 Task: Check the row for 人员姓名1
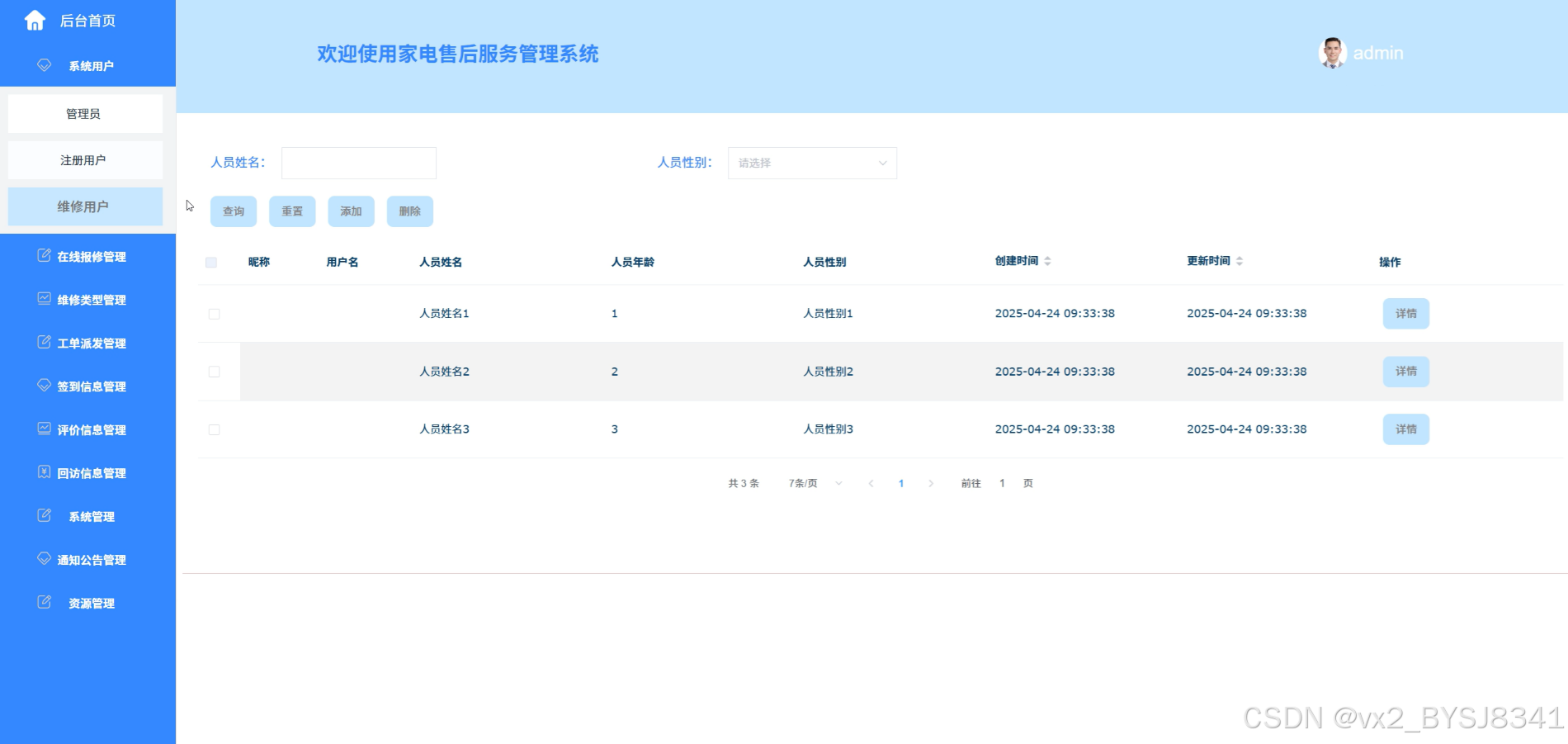pos(215,314)
